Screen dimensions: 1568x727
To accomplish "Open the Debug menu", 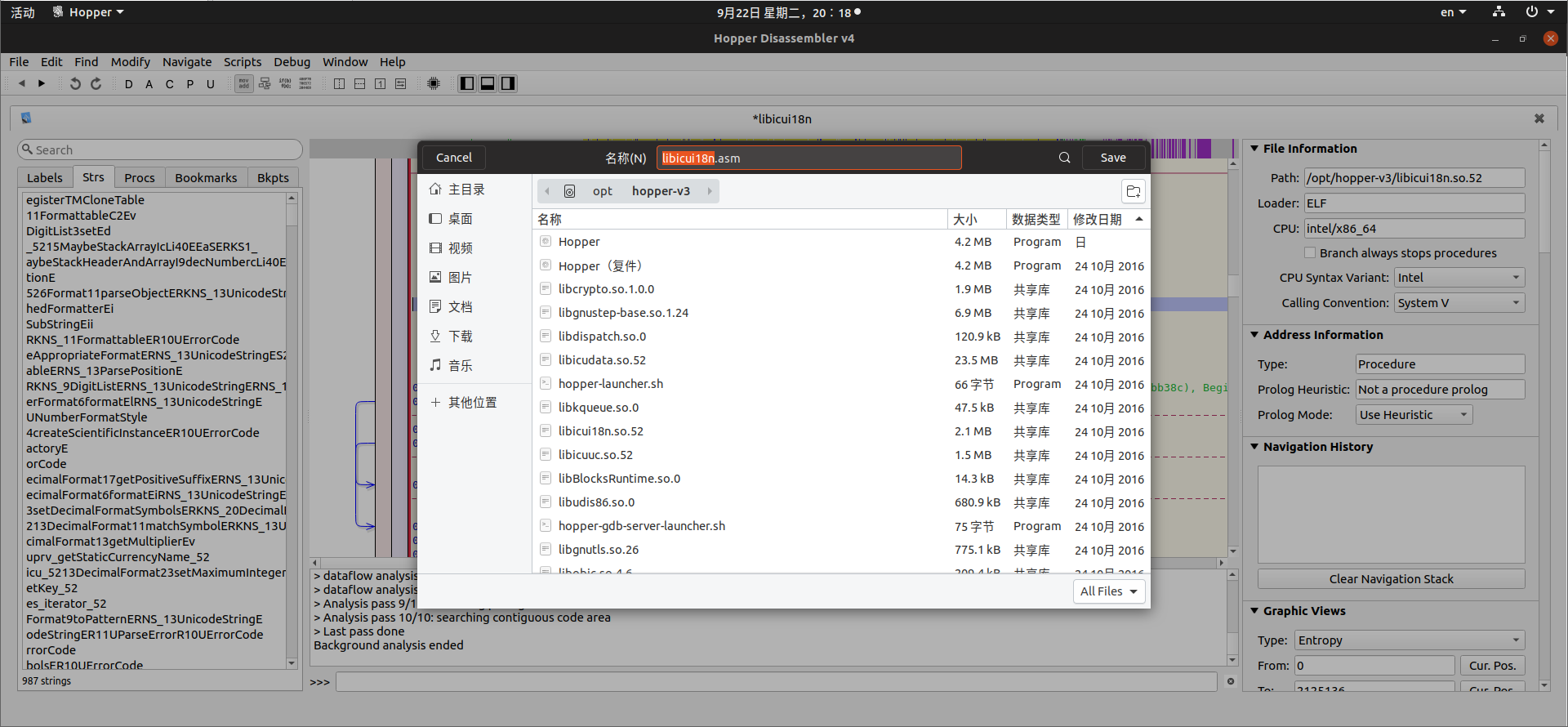I will [292, 62].
